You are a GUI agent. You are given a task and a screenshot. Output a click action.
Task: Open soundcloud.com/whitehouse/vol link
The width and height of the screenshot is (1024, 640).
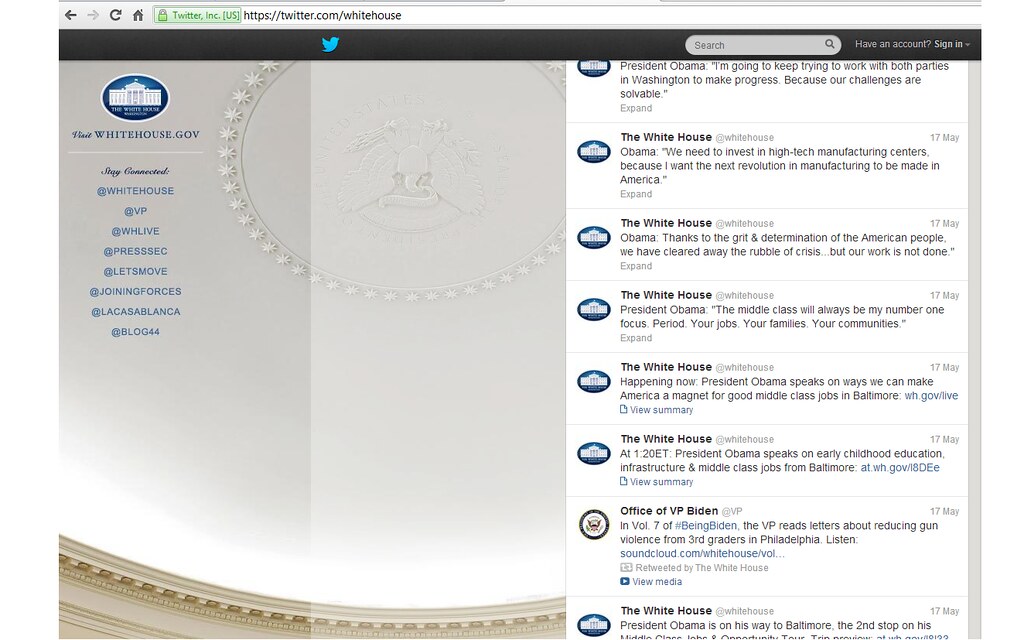702,554
